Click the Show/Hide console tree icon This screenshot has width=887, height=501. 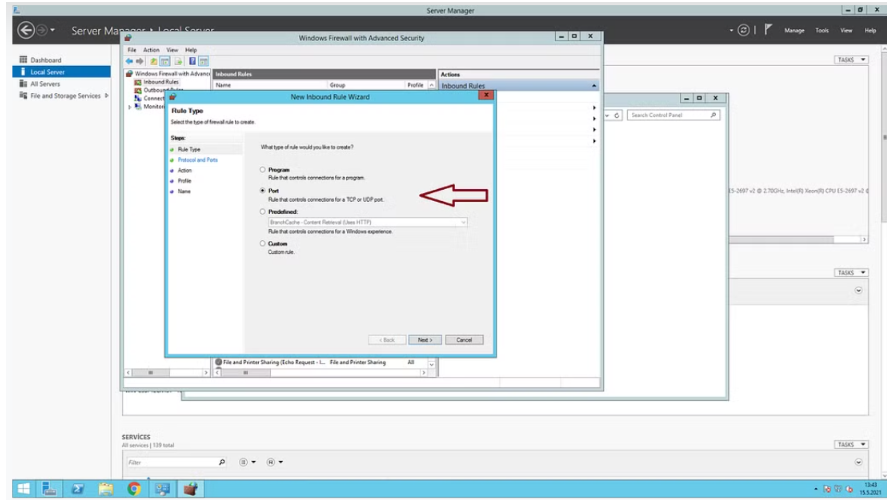click(x=165, y=61)
